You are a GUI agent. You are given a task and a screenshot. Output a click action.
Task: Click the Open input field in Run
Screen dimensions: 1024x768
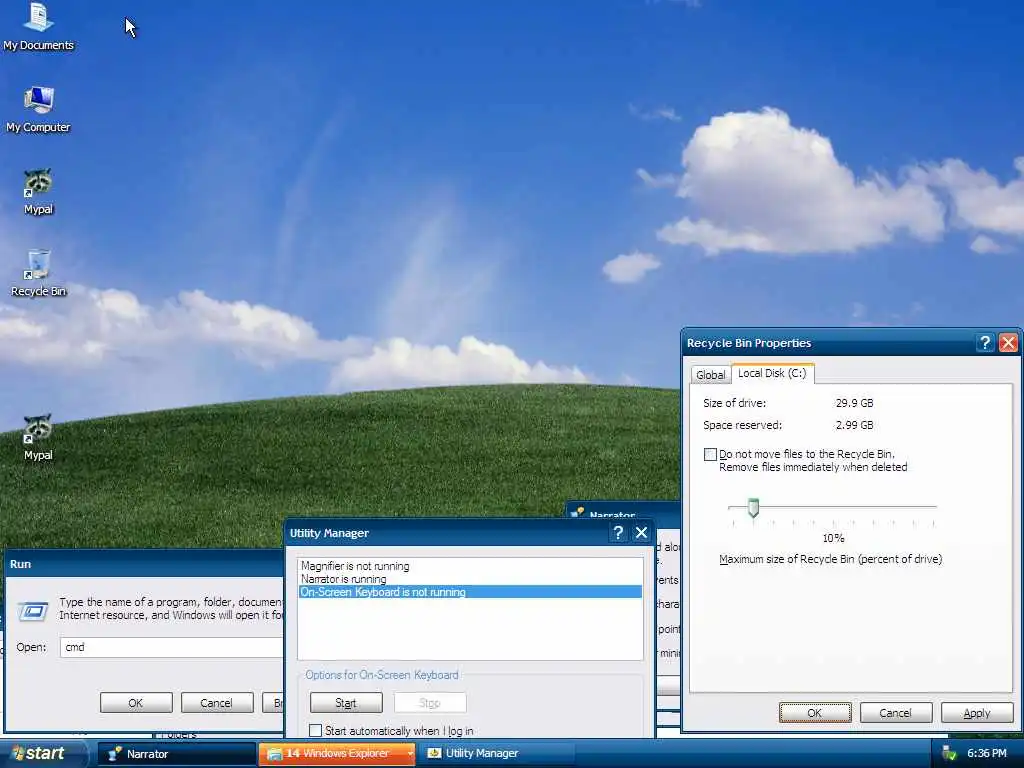point(172,647)
